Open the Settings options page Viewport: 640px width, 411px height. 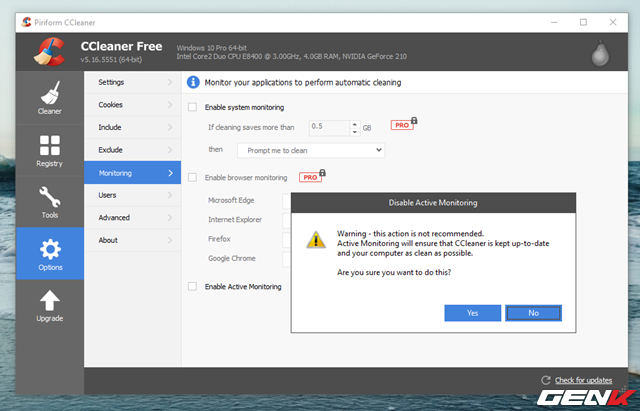(x=133, y=82)
